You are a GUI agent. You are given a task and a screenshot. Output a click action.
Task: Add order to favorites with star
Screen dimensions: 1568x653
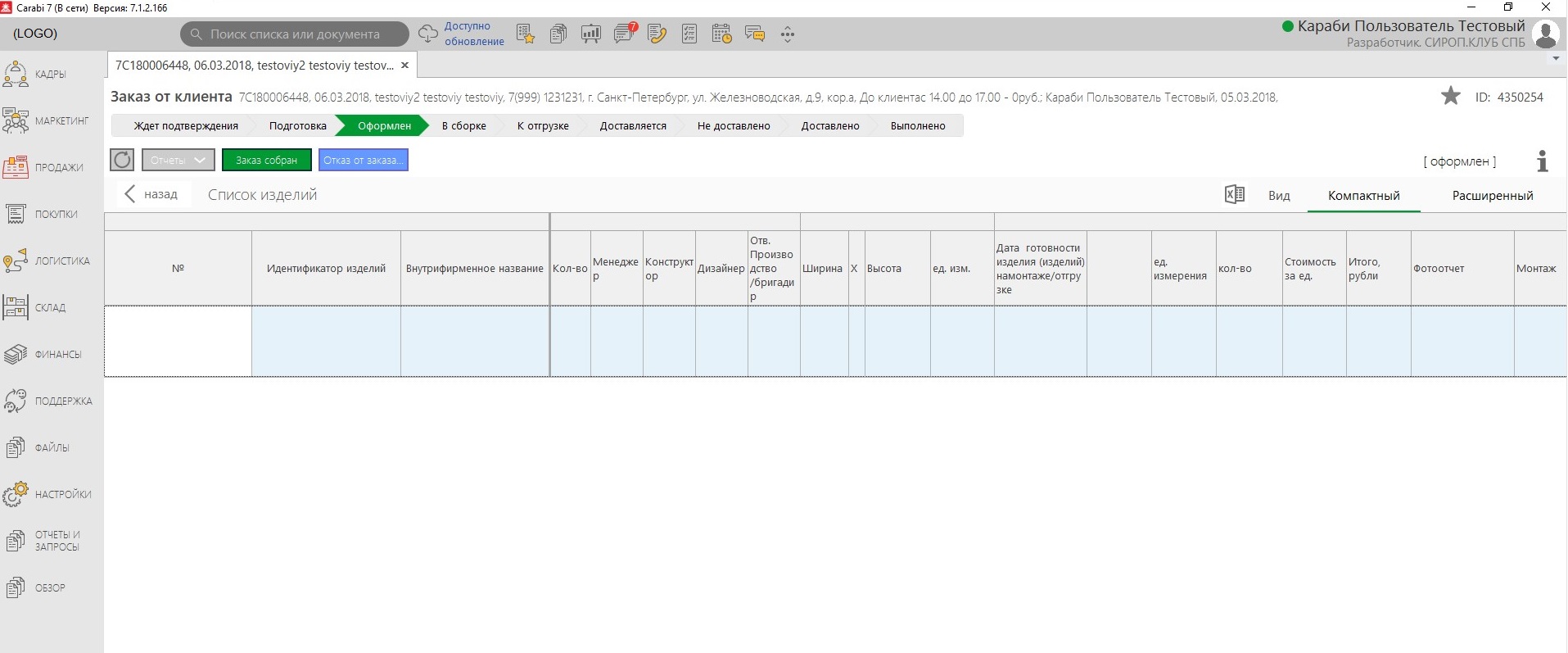pyautogui.click(x=1450, y=97)
